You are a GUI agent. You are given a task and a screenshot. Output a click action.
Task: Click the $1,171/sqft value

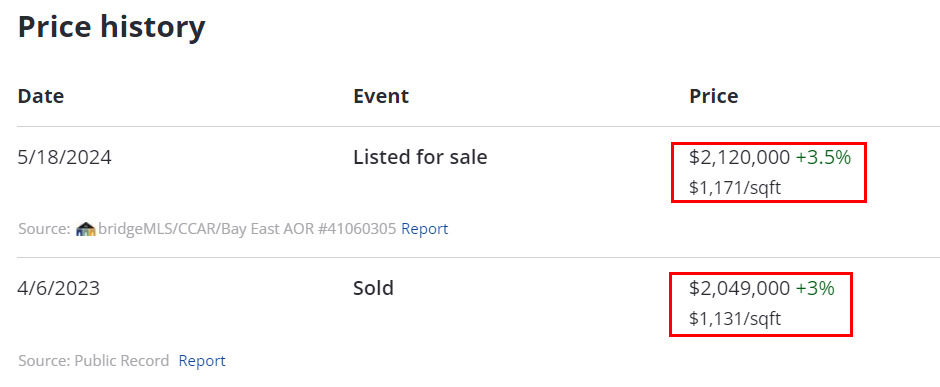coord(735,188)
